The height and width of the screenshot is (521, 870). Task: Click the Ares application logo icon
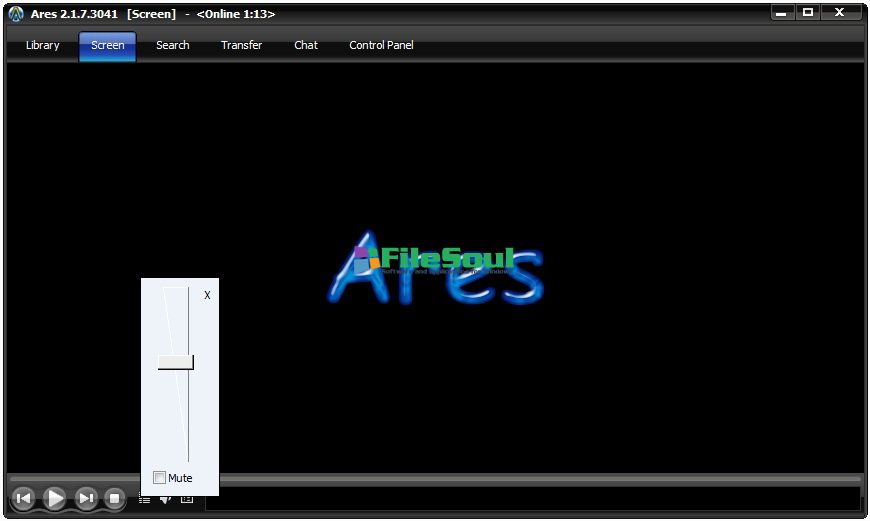(x=16, y=14)
